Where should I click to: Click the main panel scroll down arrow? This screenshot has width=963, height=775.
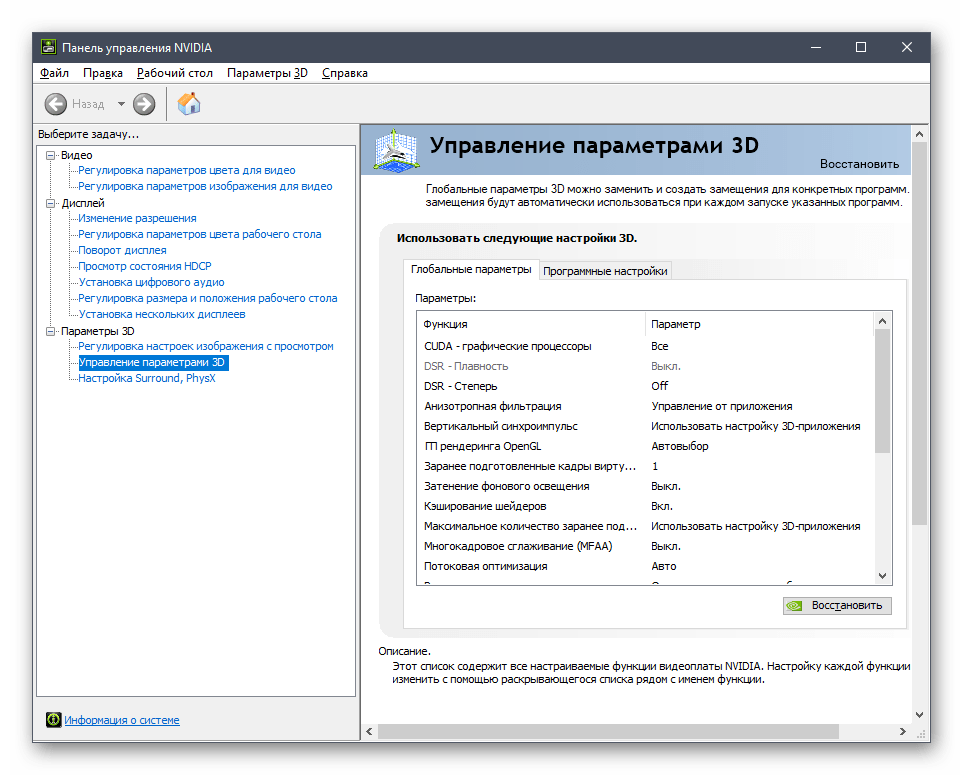point(919,715)
